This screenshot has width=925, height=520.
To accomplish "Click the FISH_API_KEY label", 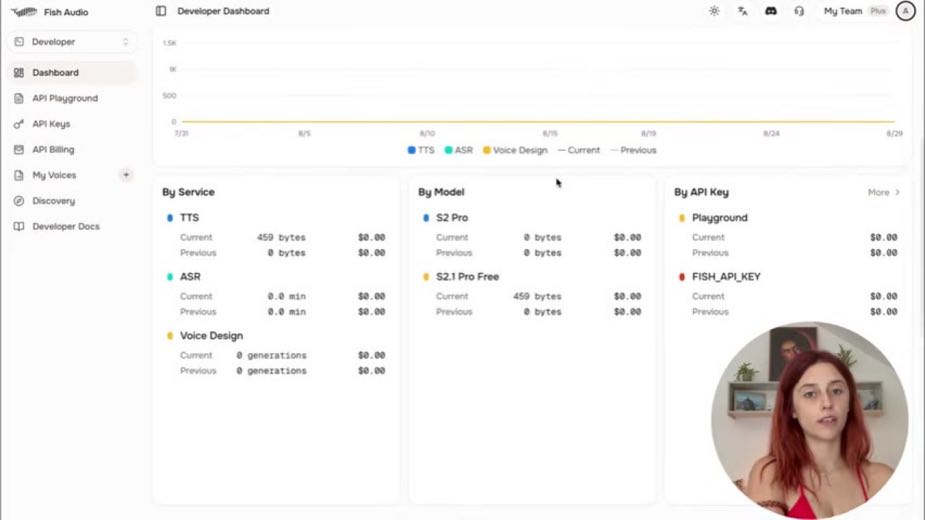I will (x=726, y=277).
